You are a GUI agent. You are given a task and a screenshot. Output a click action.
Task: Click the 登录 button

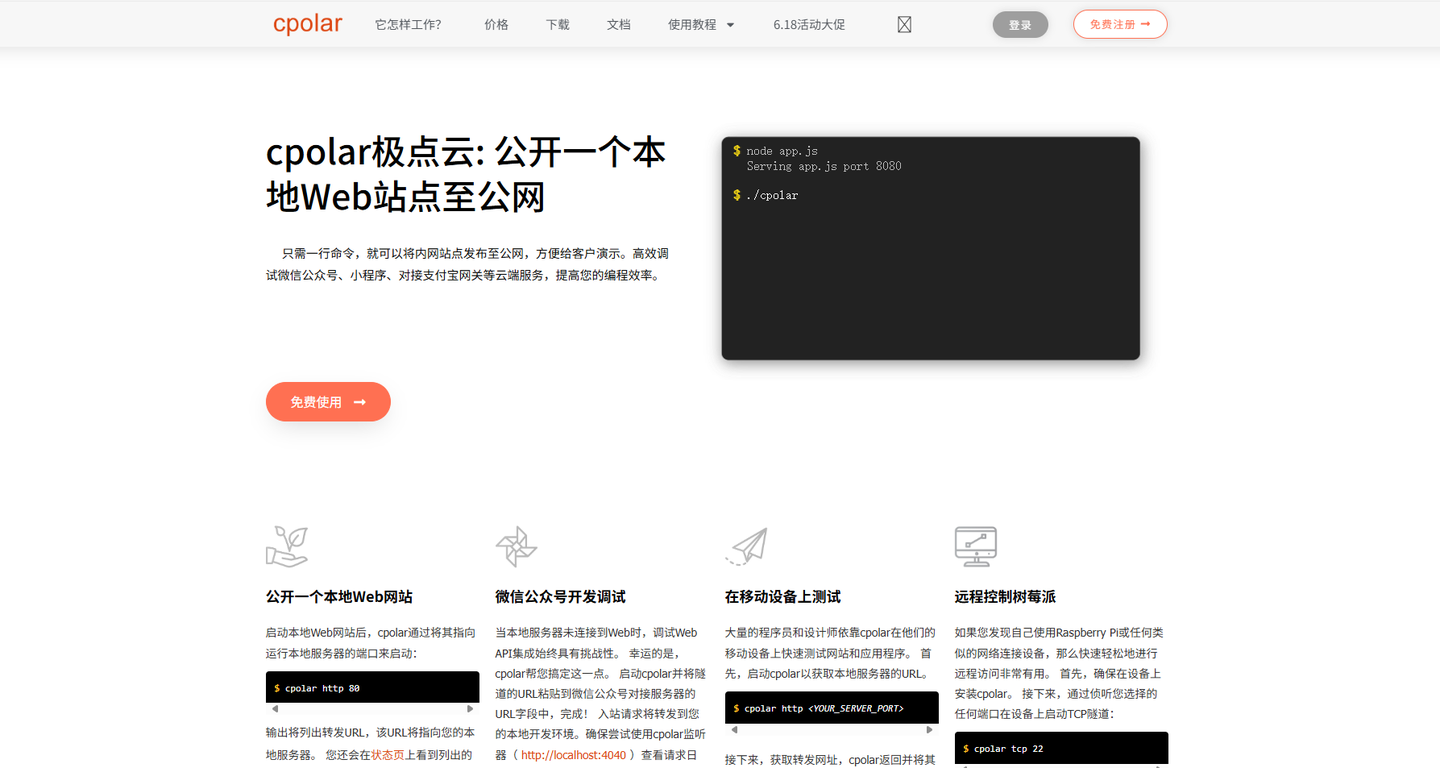1020,24
